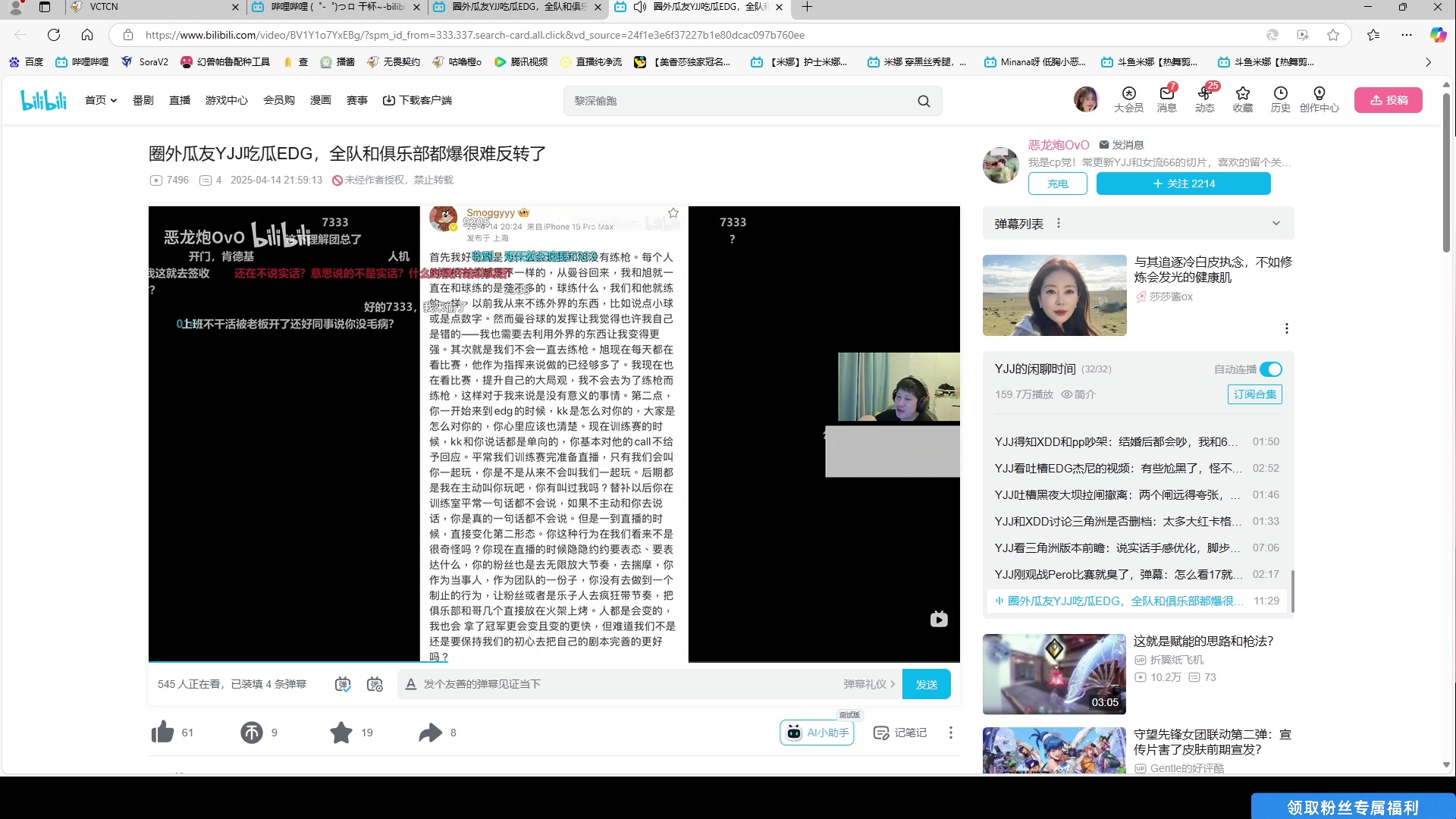The image size is (1456, 819).
Task: Open more options on 莎莎酱ox video card
Action: [1286, 328]
